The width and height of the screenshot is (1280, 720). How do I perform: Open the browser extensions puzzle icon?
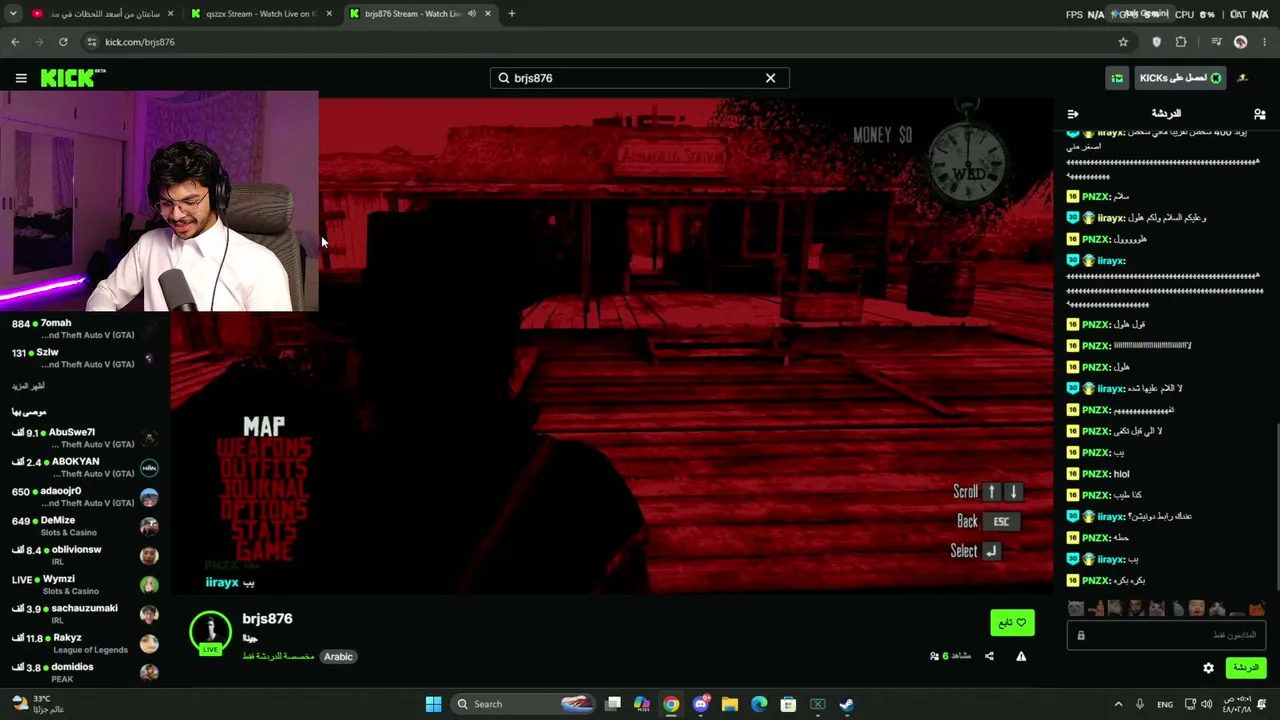point(1181,42)
